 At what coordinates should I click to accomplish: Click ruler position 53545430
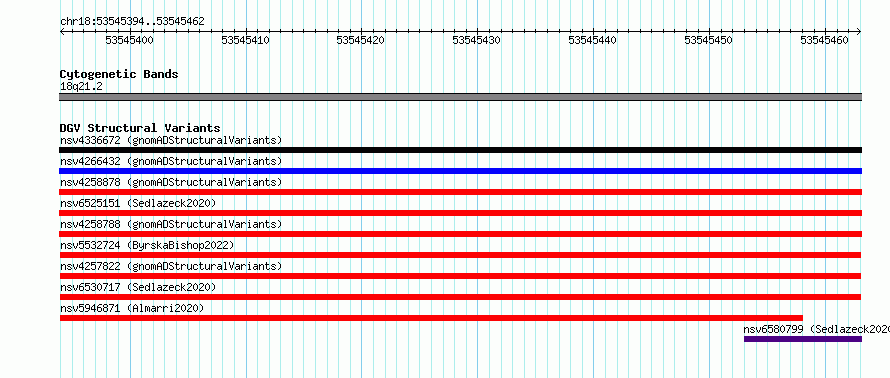coord(477,40)
